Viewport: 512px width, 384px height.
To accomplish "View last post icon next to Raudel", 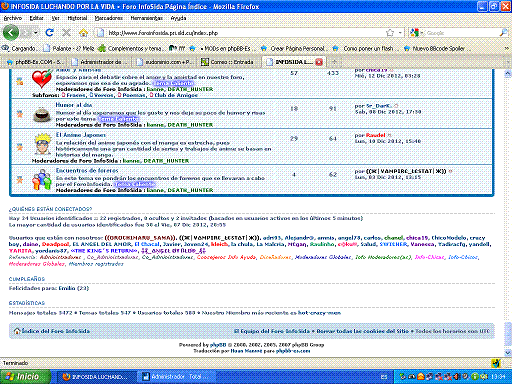I will click(x=389, y=135).
